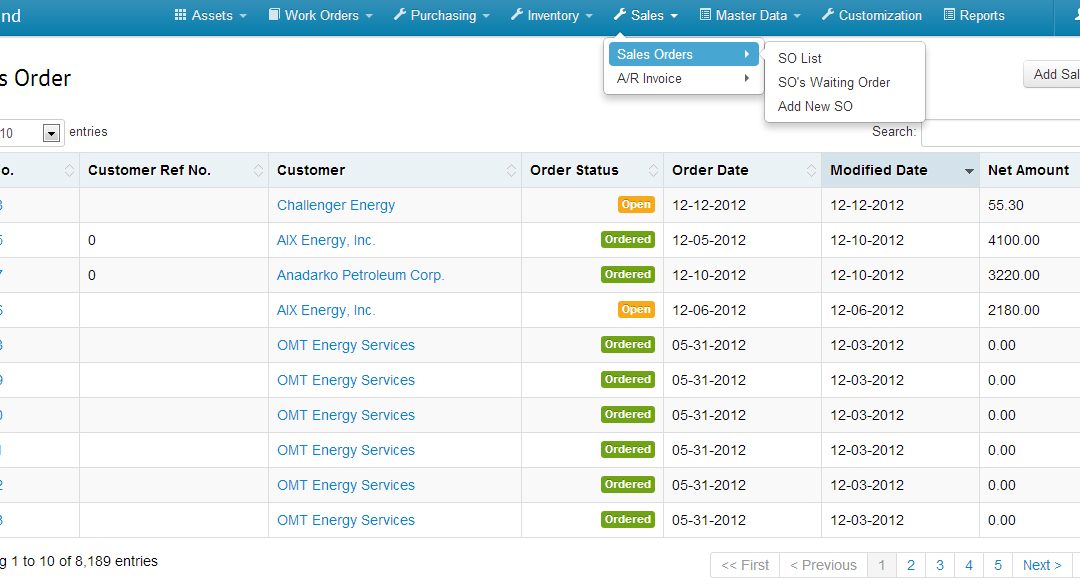The height and width of the screenshot is (587, 1080).
Task: Click the 8,189 entries info text
Action: pos(79,561)
